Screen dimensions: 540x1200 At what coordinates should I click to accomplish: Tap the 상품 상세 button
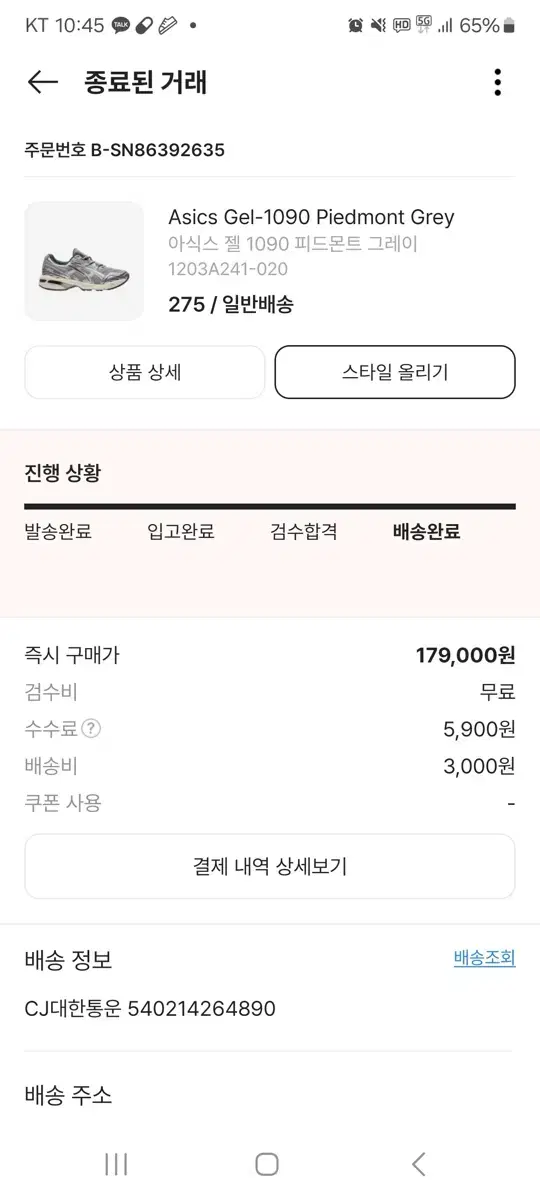coord(145,372)
